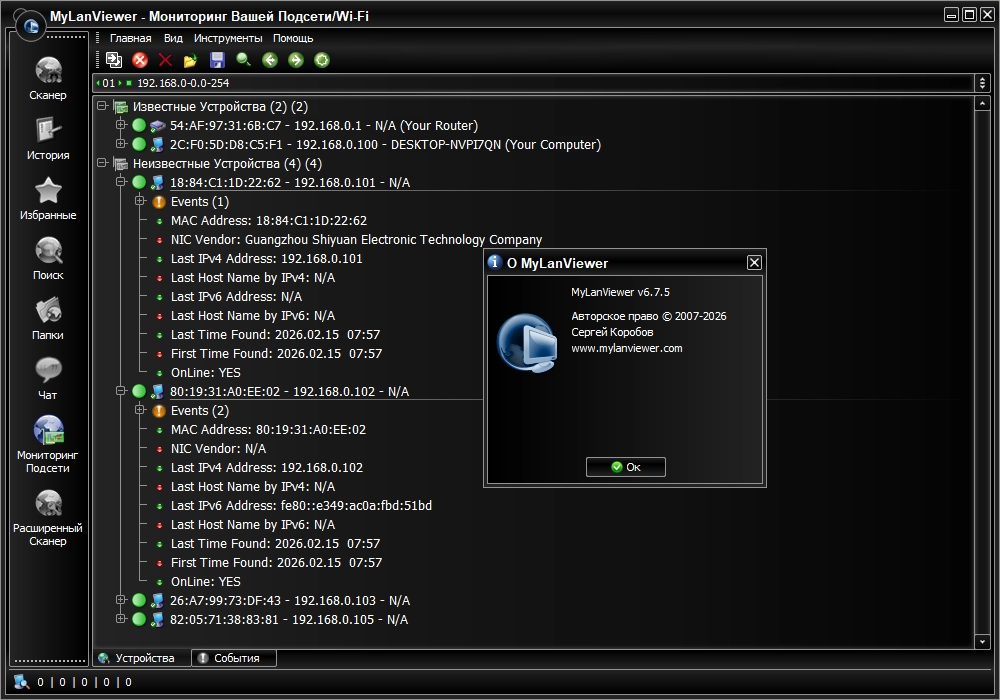Click the red X delete toolbar icon
The height and width of the screenshot is (700, 1000).
(165, 60)
